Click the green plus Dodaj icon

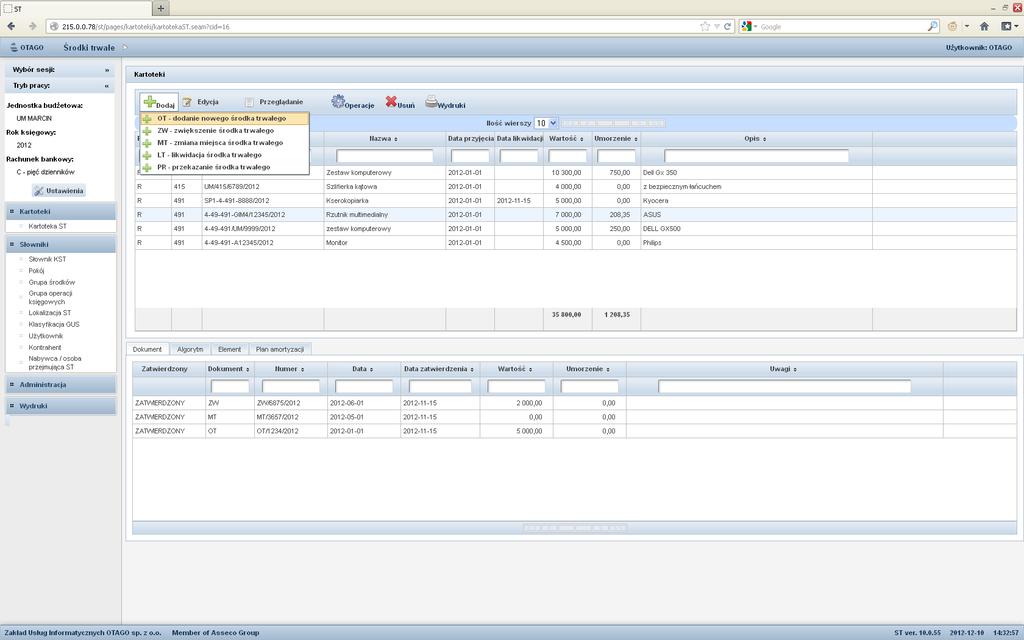pos(150,102)
